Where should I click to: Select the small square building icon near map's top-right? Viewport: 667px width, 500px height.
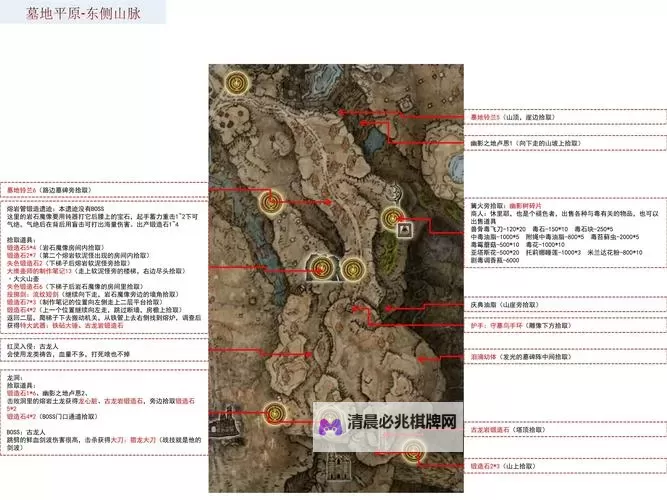[405, 105]
